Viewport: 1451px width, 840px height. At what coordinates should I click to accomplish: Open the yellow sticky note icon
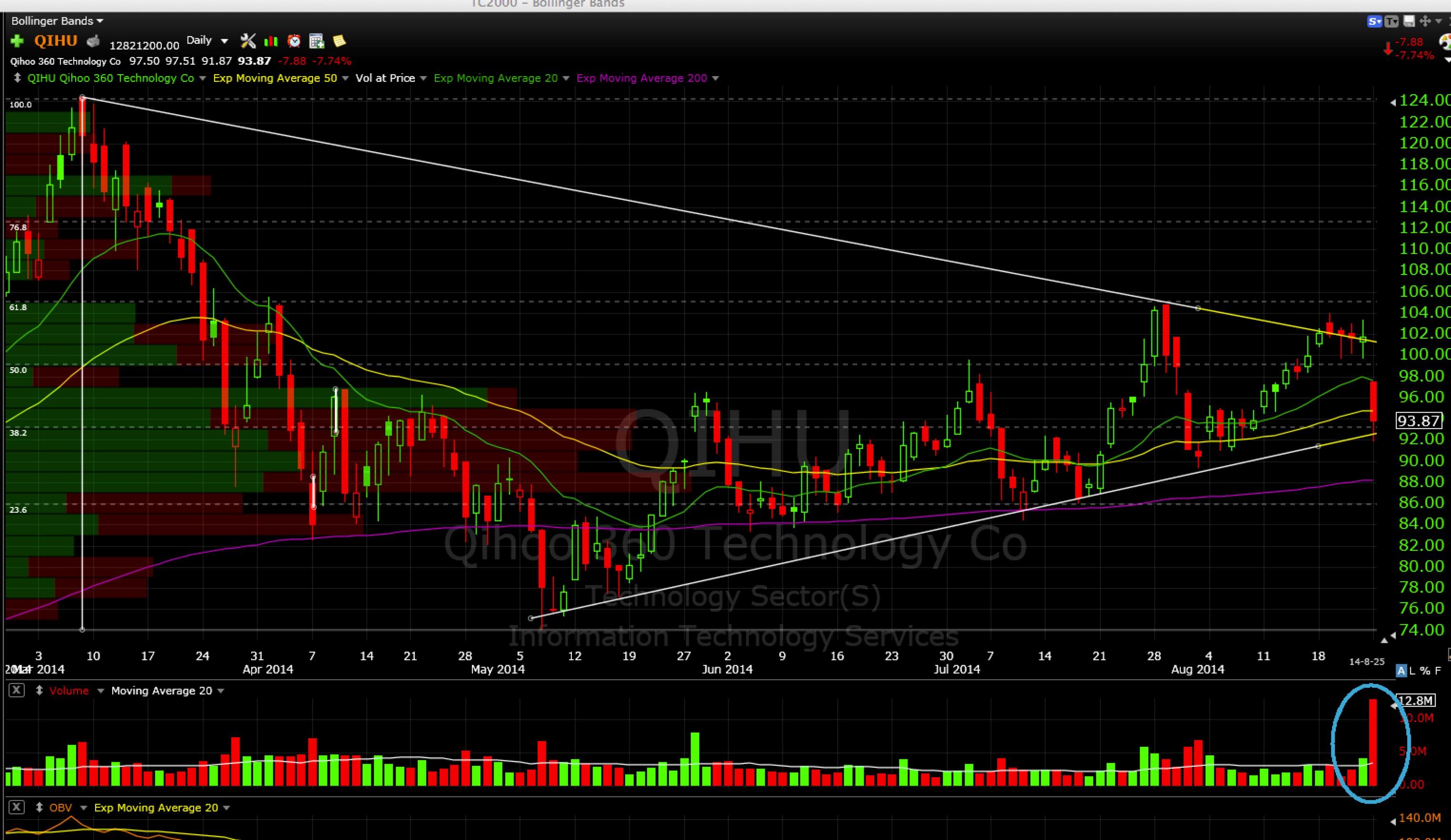coord(339,40)
